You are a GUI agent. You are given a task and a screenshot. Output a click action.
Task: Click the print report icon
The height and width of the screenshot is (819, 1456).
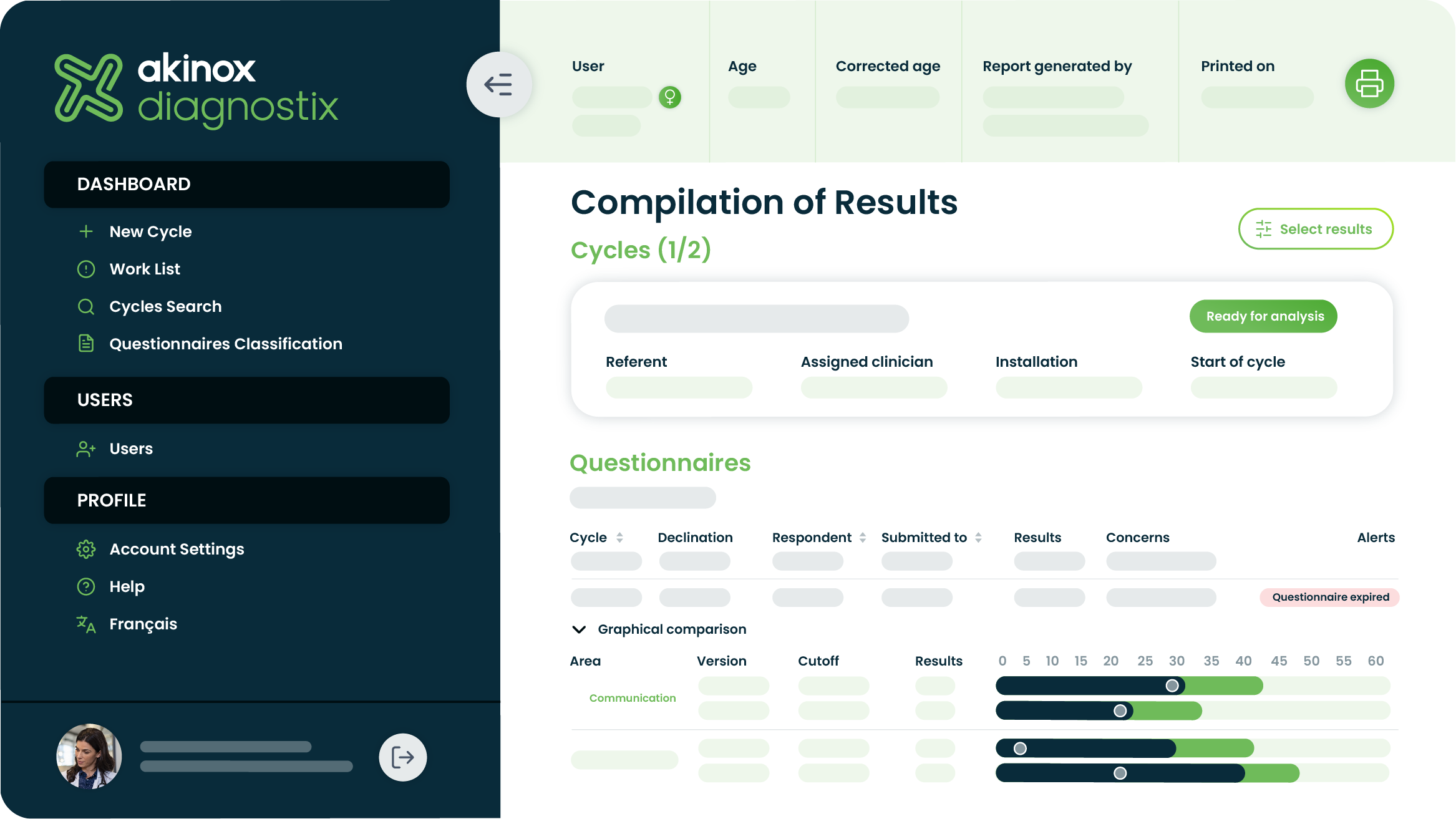pyautogui.click(x=1368, y=83)
